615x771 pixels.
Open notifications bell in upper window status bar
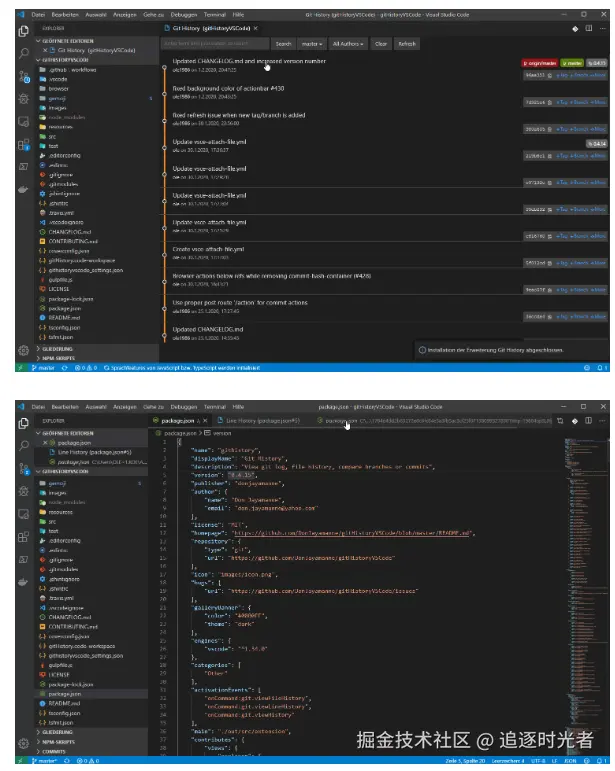[x=600, y=368]
